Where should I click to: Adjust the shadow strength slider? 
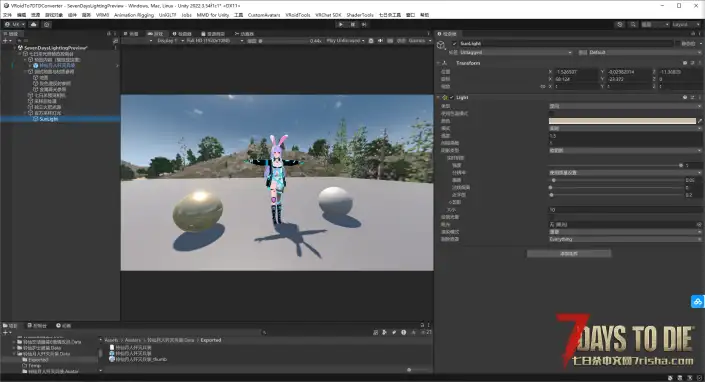pos(615,165)
